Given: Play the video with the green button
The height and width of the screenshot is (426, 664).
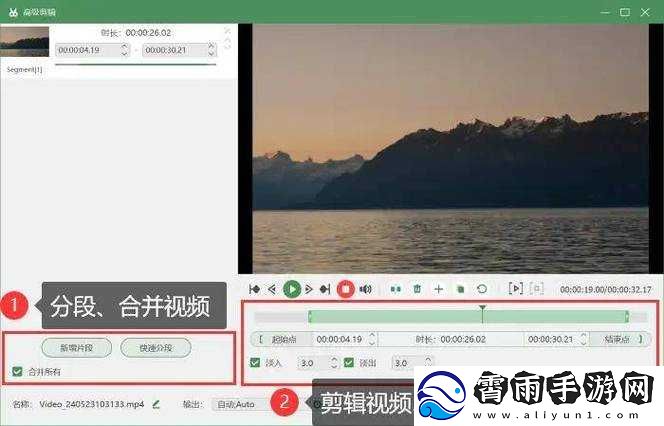Looking at the screenshot, I should point(292,290).
